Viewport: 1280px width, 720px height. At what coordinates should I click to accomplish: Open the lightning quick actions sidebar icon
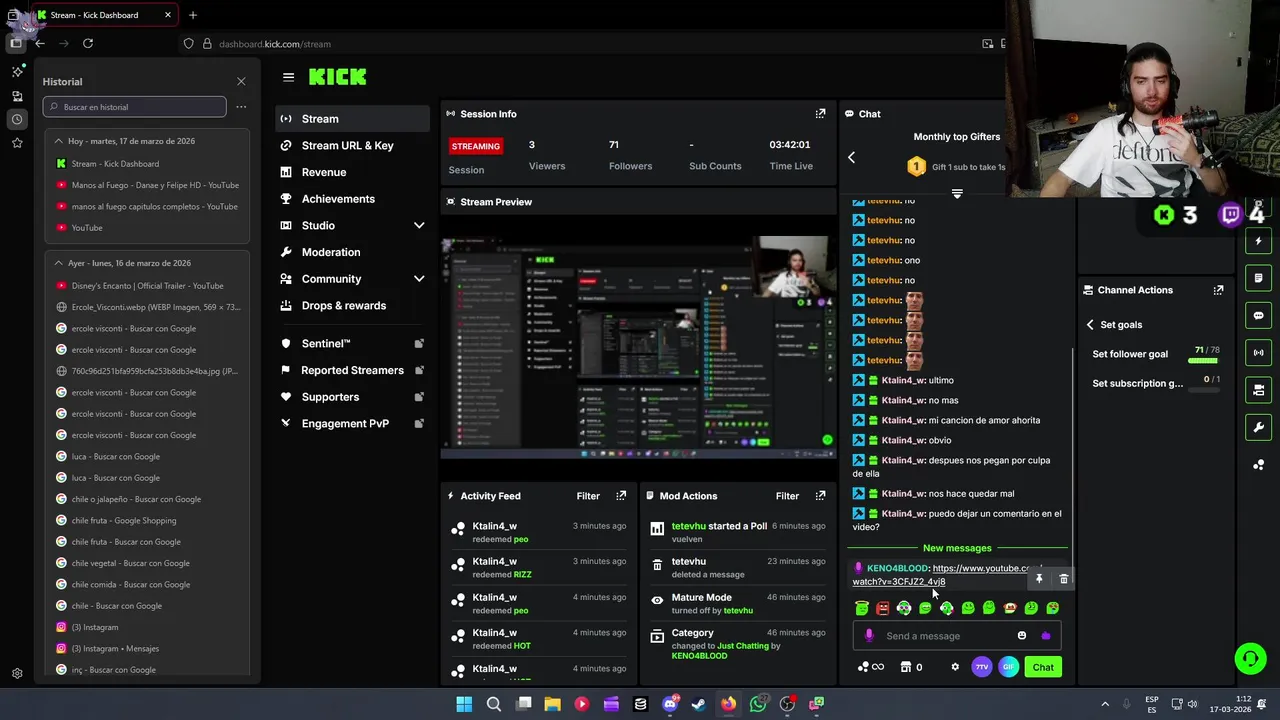click(1258, 241)
